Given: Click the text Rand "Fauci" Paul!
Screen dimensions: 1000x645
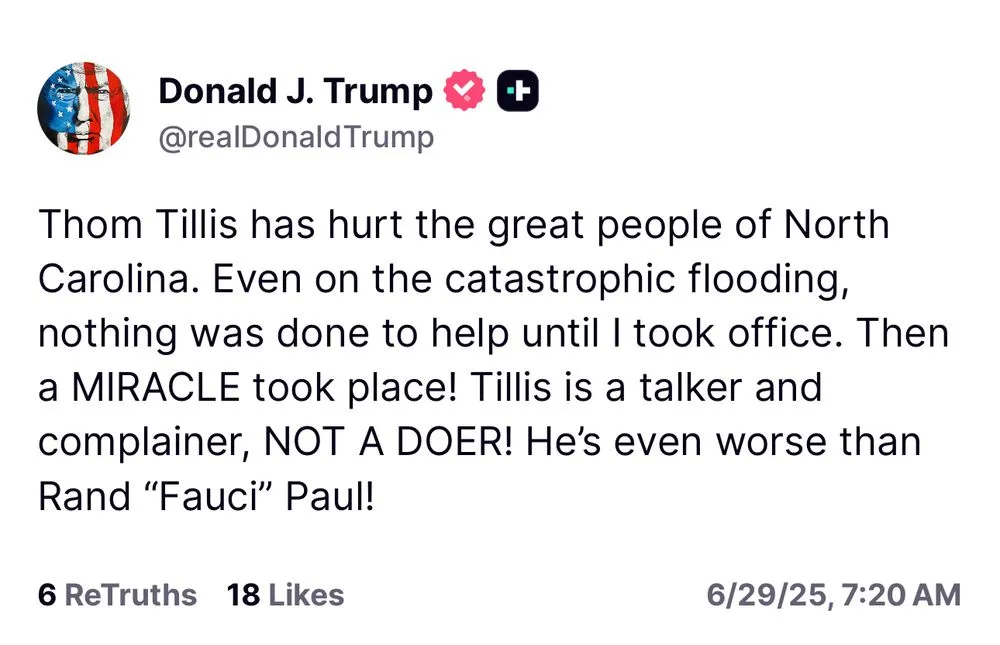Looking at the screenshot, I should click(206, 497).
